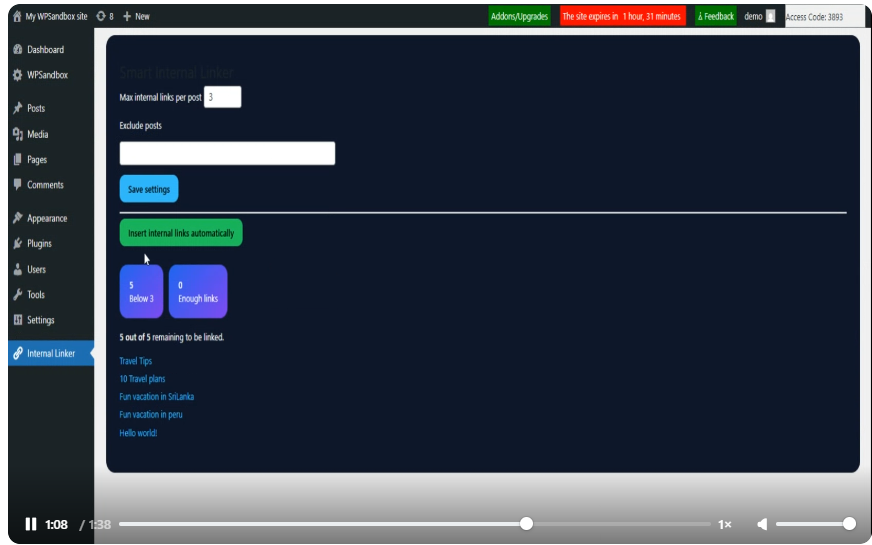Image resolution: width=872 pixels, height=545 pixels.
Task: Open the Travel Tips post link
Action: [x=136, y=361]
